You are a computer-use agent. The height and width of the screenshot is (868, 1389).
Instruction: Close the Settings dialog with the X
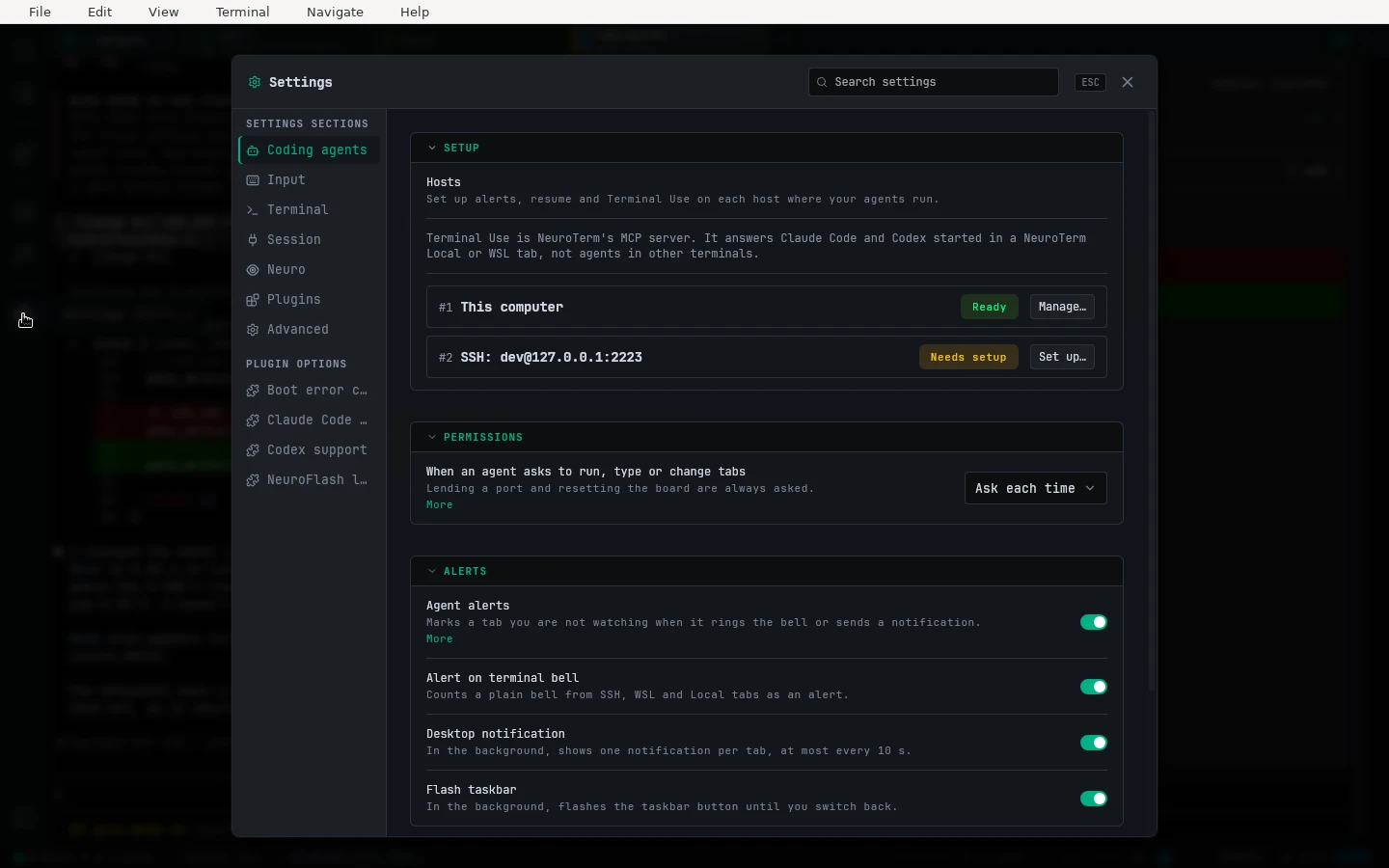1128,82
